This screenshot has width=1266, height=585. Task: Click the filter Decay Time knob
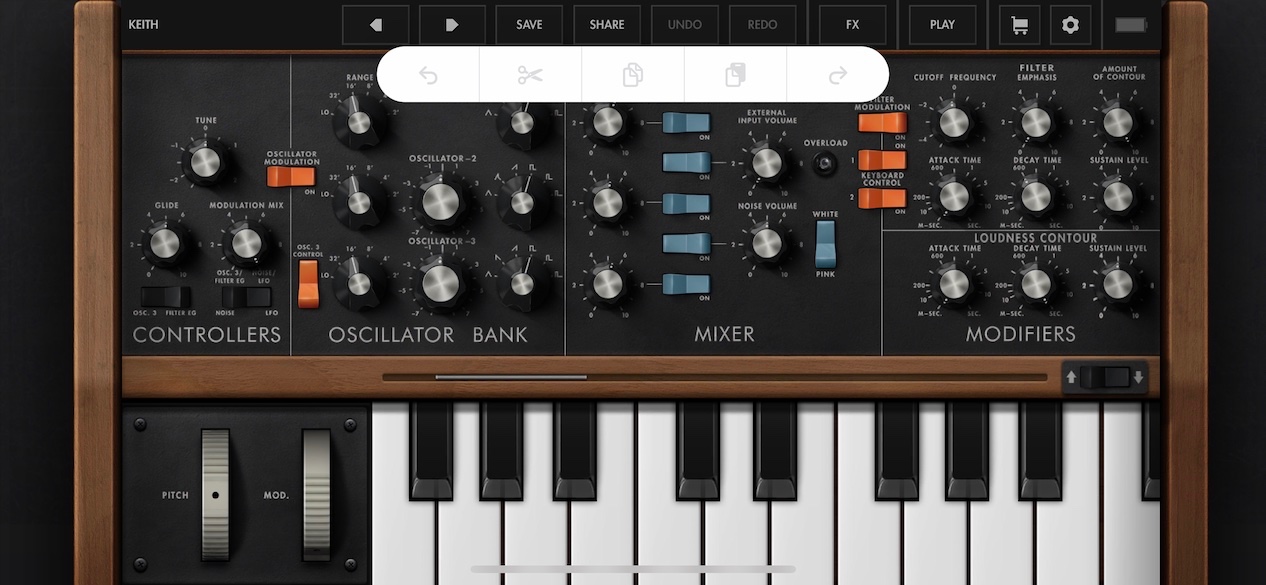(1037, 196)
